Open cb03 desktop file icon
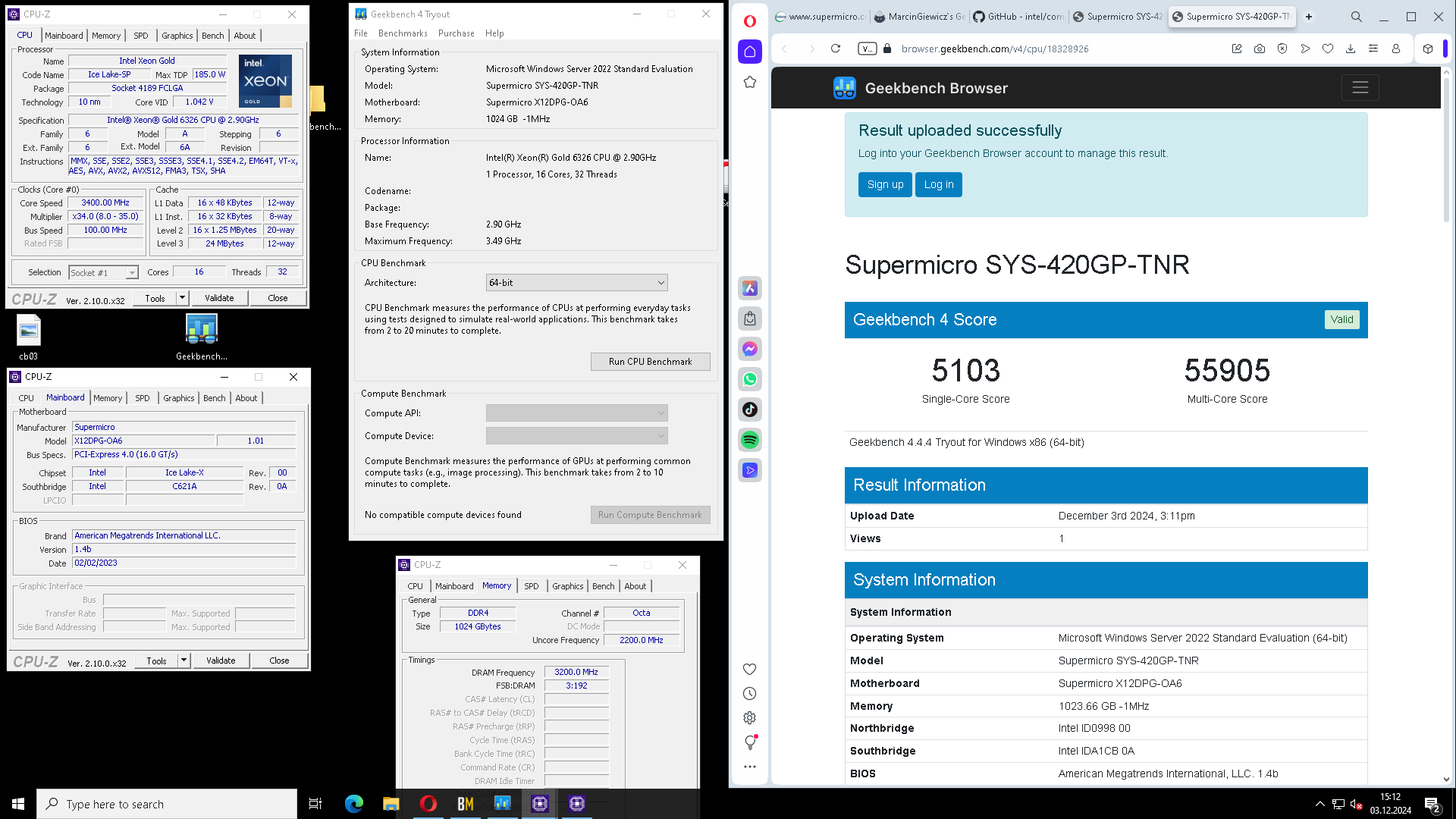The height and width of the screenshot is (819, 1456). coord(28,338)
